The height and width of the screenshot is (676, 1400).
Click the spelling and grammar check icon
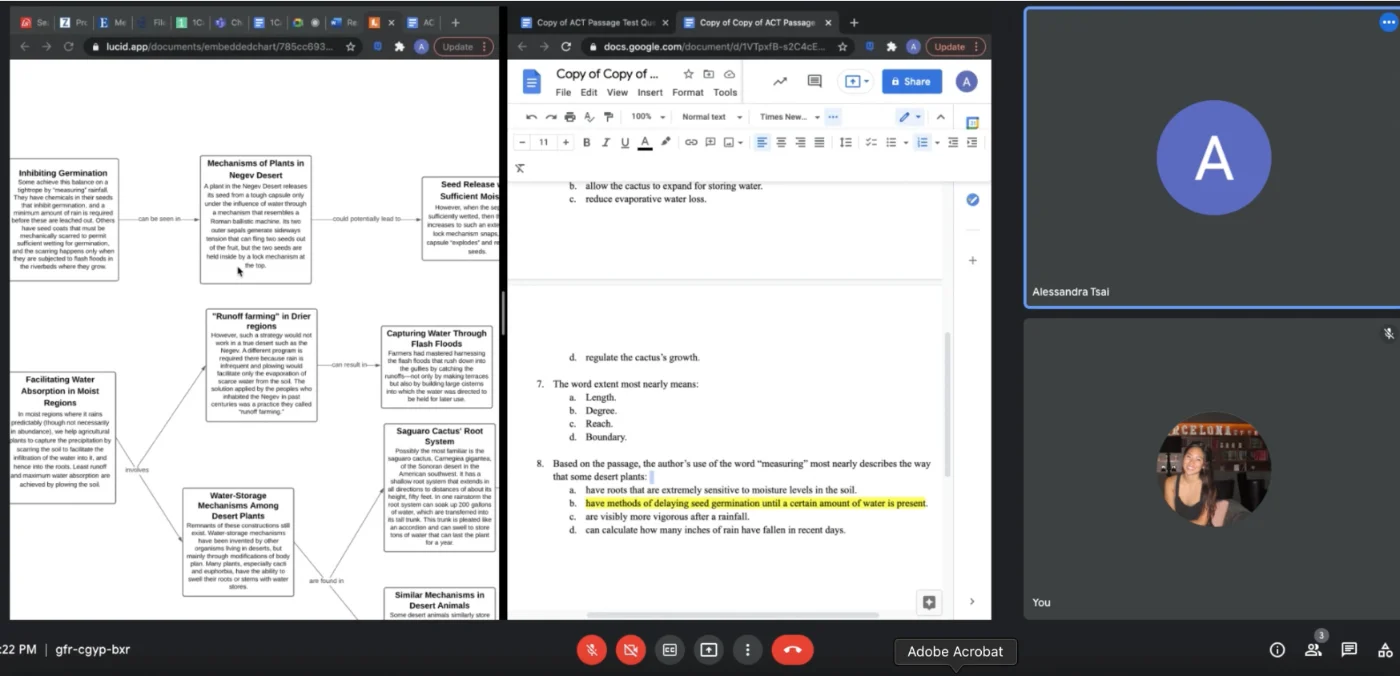pyautogui.click(x=589, y=117)
